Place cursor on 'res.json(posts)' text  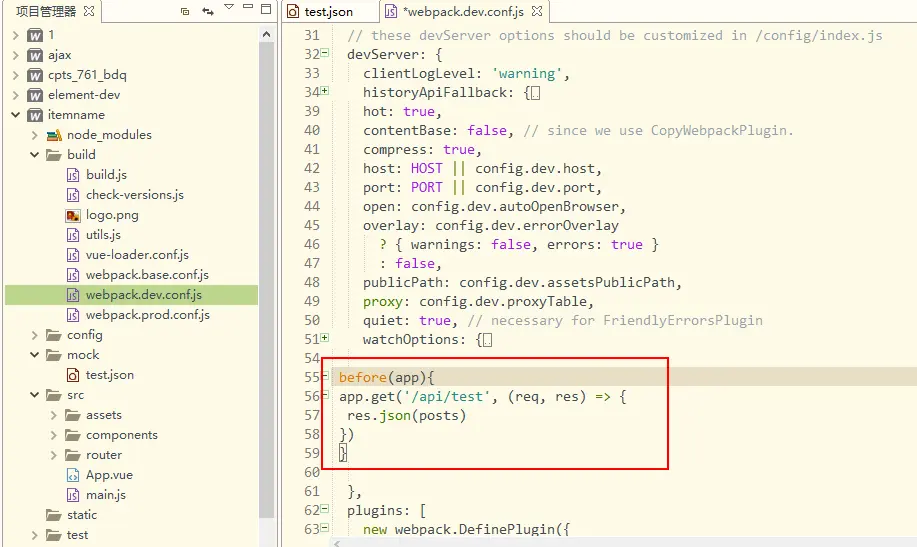pyautogui.click(x=406, y=416)
